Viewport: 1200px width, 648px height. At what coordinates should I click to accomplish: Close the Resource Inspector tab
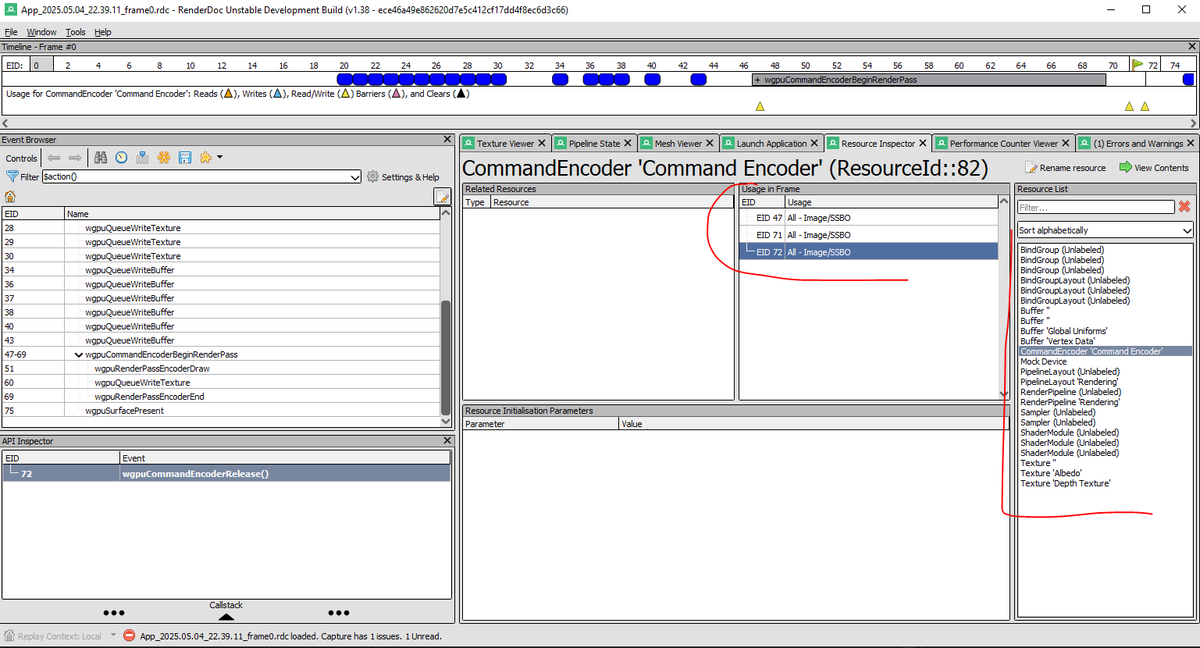point(924,144)
